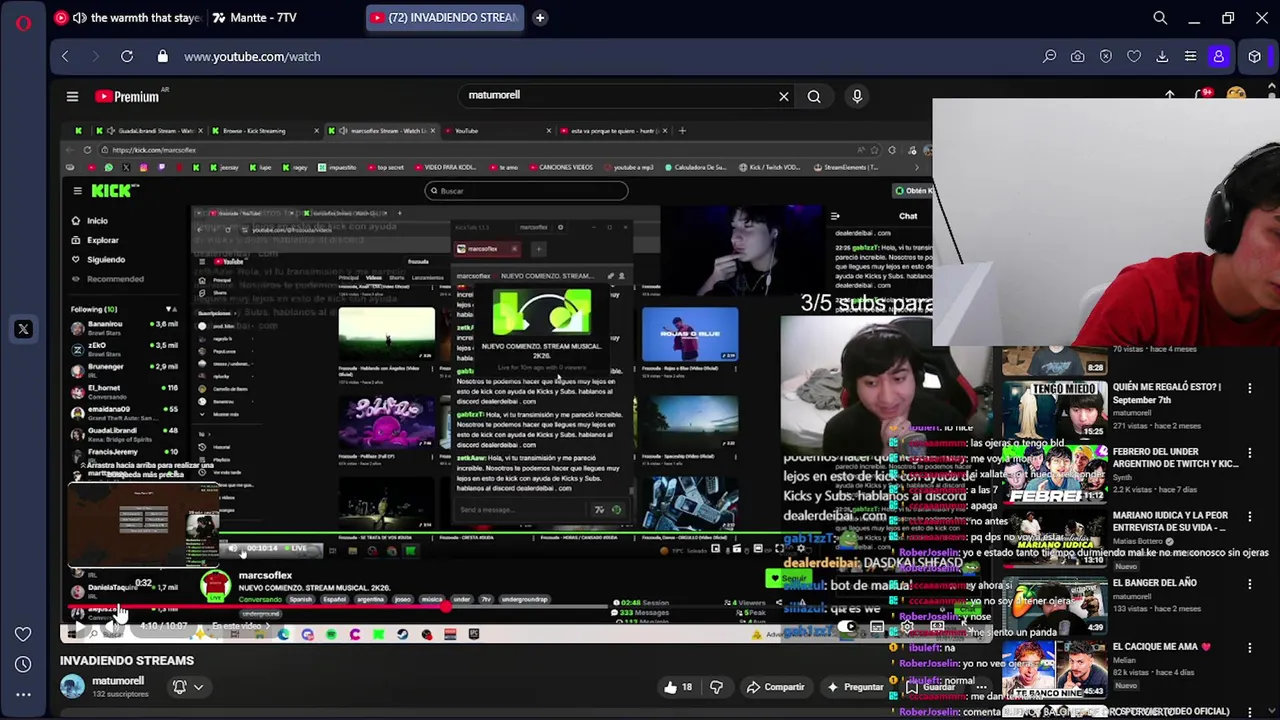This screenshot has width=1280, height=720.
Task: Open the purple account profile button
Action: pyautogui.click(x=1218, y=57)
